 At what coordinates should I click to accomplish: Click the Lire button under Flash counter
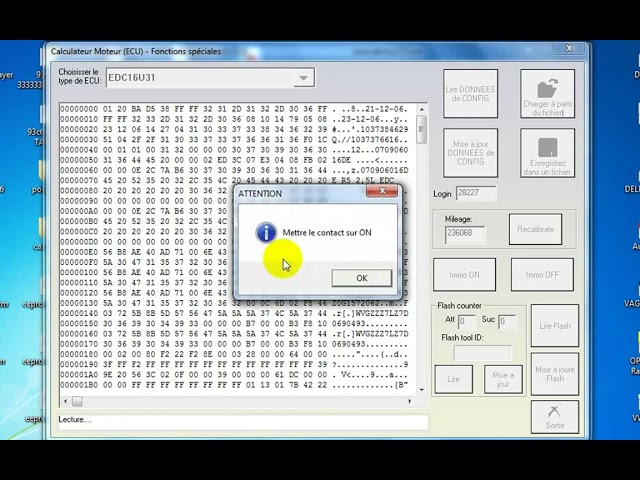point(453,379)
